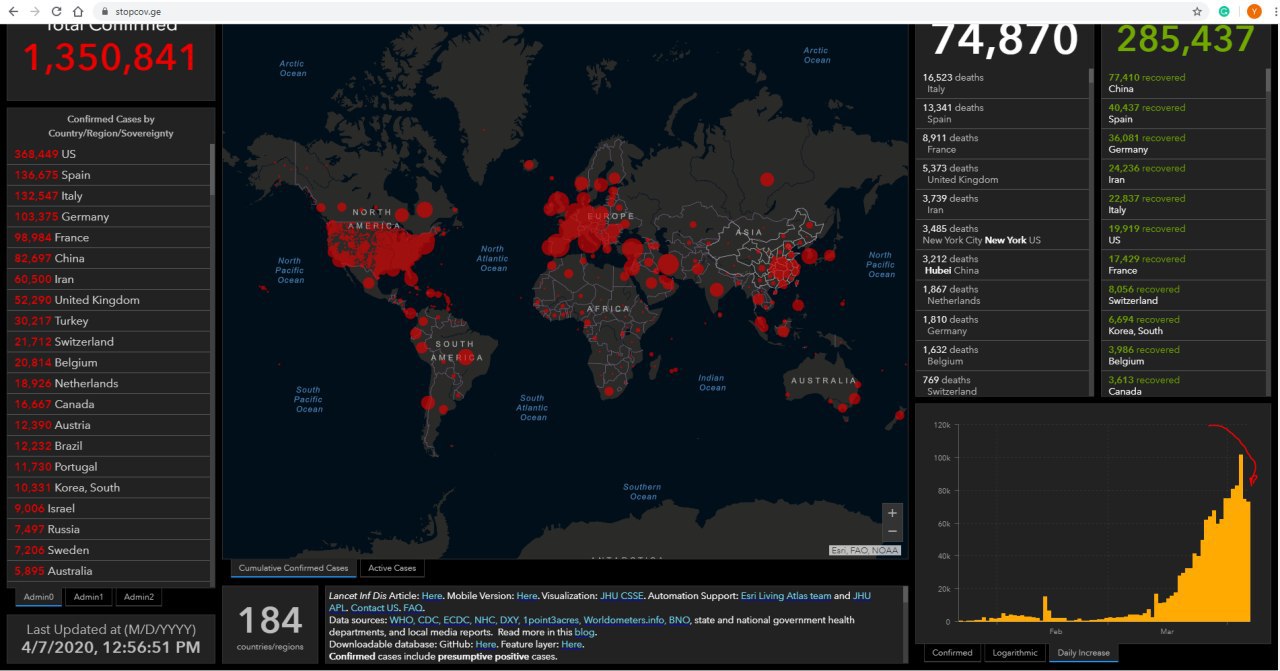
Task: Open the GitHub Here link
Action: coord(485,644)
